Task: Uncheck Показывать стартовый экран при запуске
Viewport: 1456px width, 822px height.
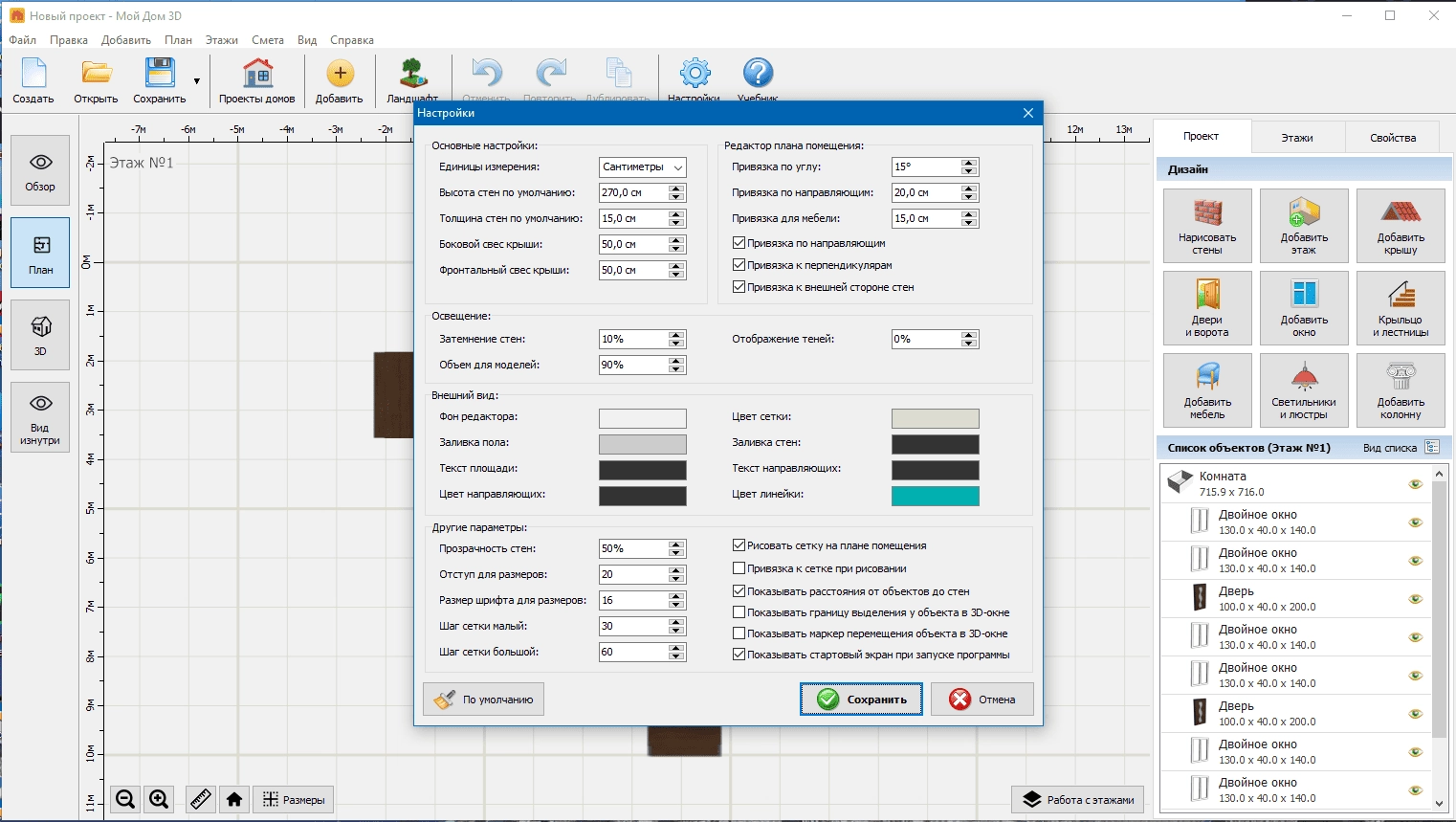Action: point(739,655)
